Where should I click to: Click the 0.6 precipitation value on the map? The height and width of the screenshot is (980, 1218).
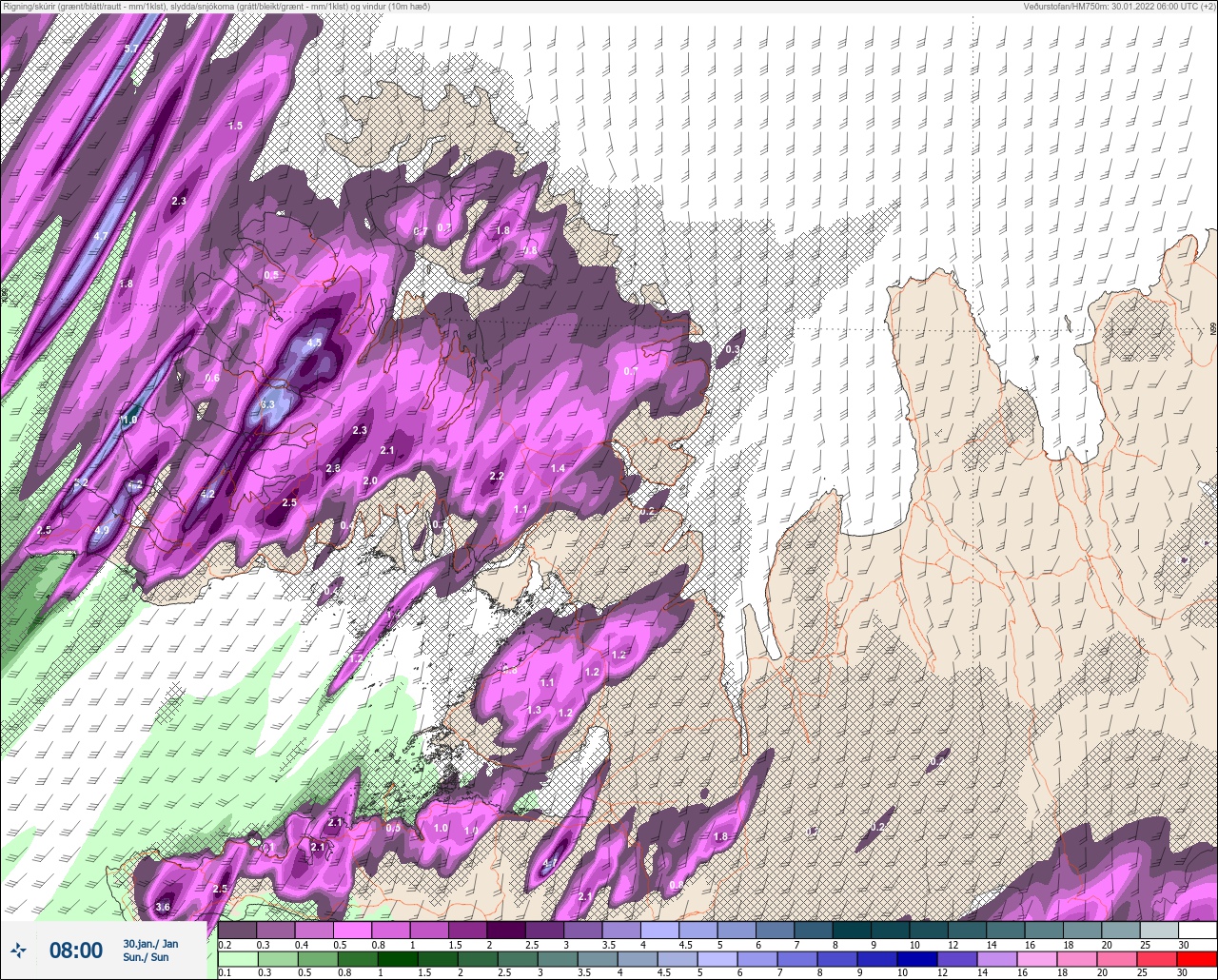pyautogui.click(x=212, y=378)
